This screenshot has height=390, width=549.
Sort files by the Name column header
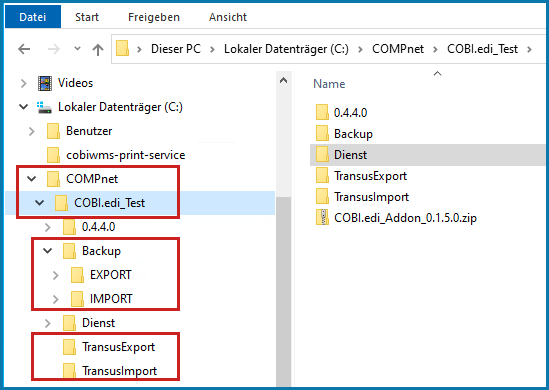(x=329, y=84)
